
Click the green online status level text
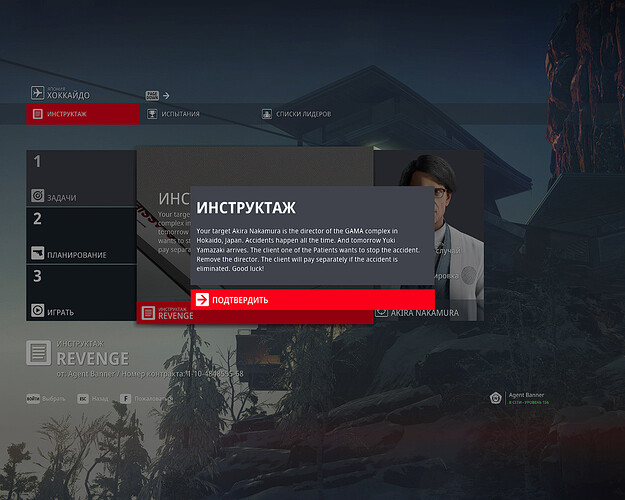(529, 402)
